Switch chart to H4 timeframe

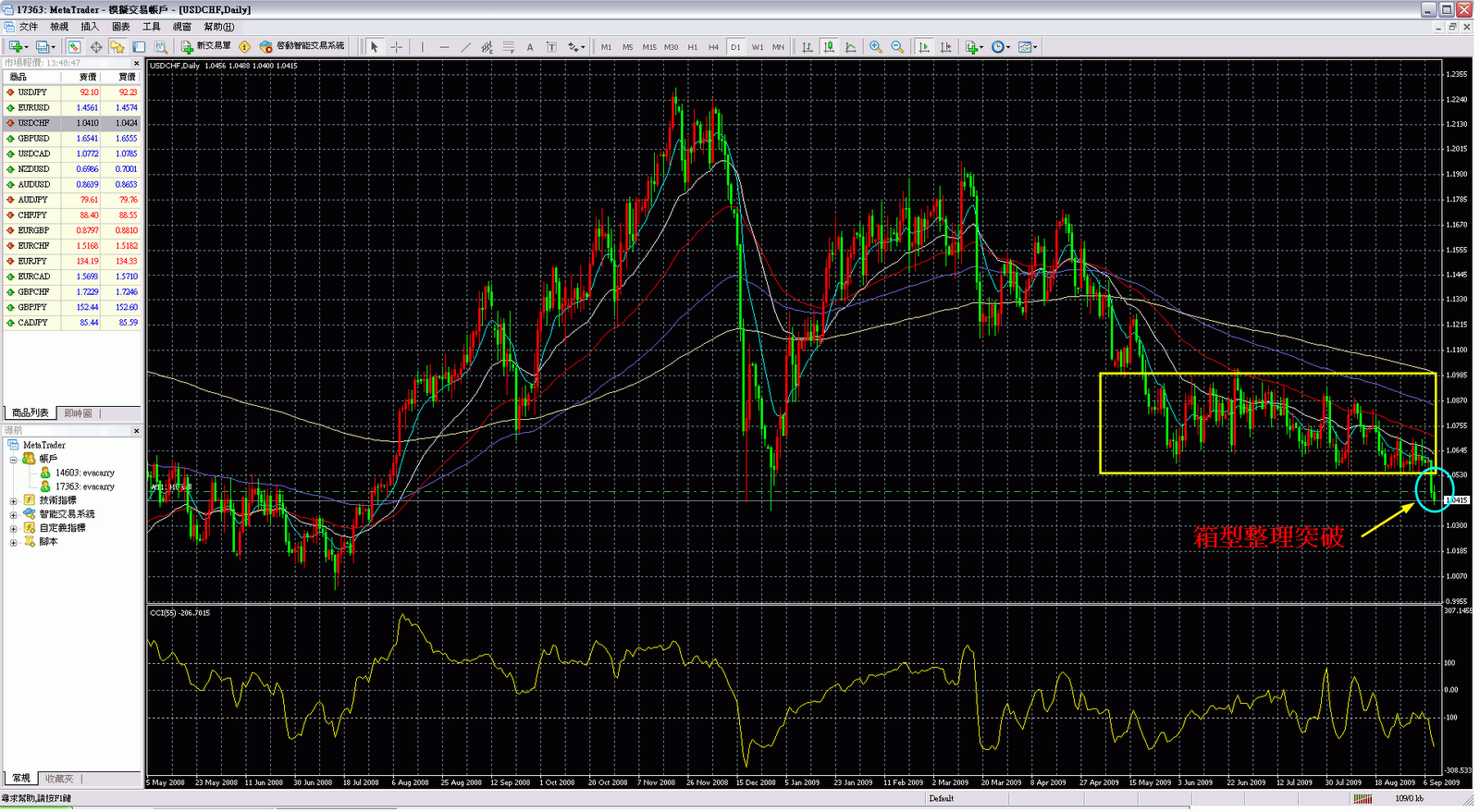click(x=713, y=46)
